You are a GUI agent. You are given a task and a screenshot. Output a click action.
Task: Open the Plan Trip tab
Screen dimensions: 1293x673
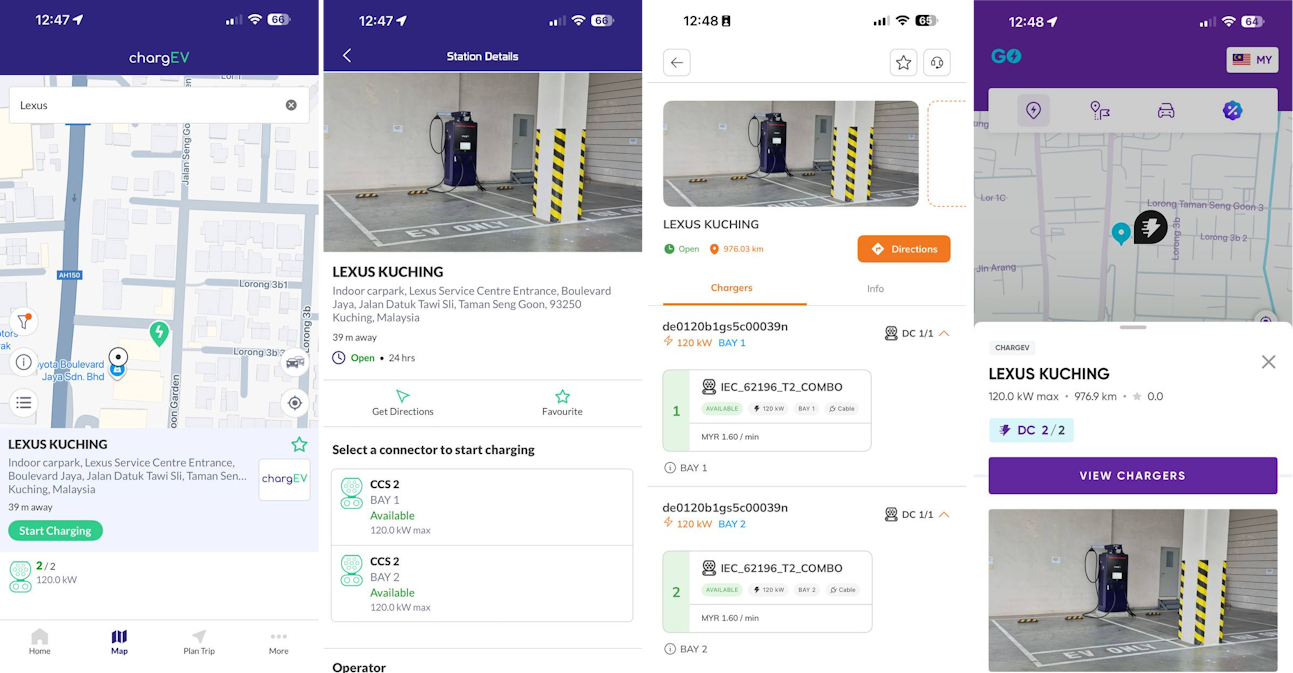tap(199, 641)
